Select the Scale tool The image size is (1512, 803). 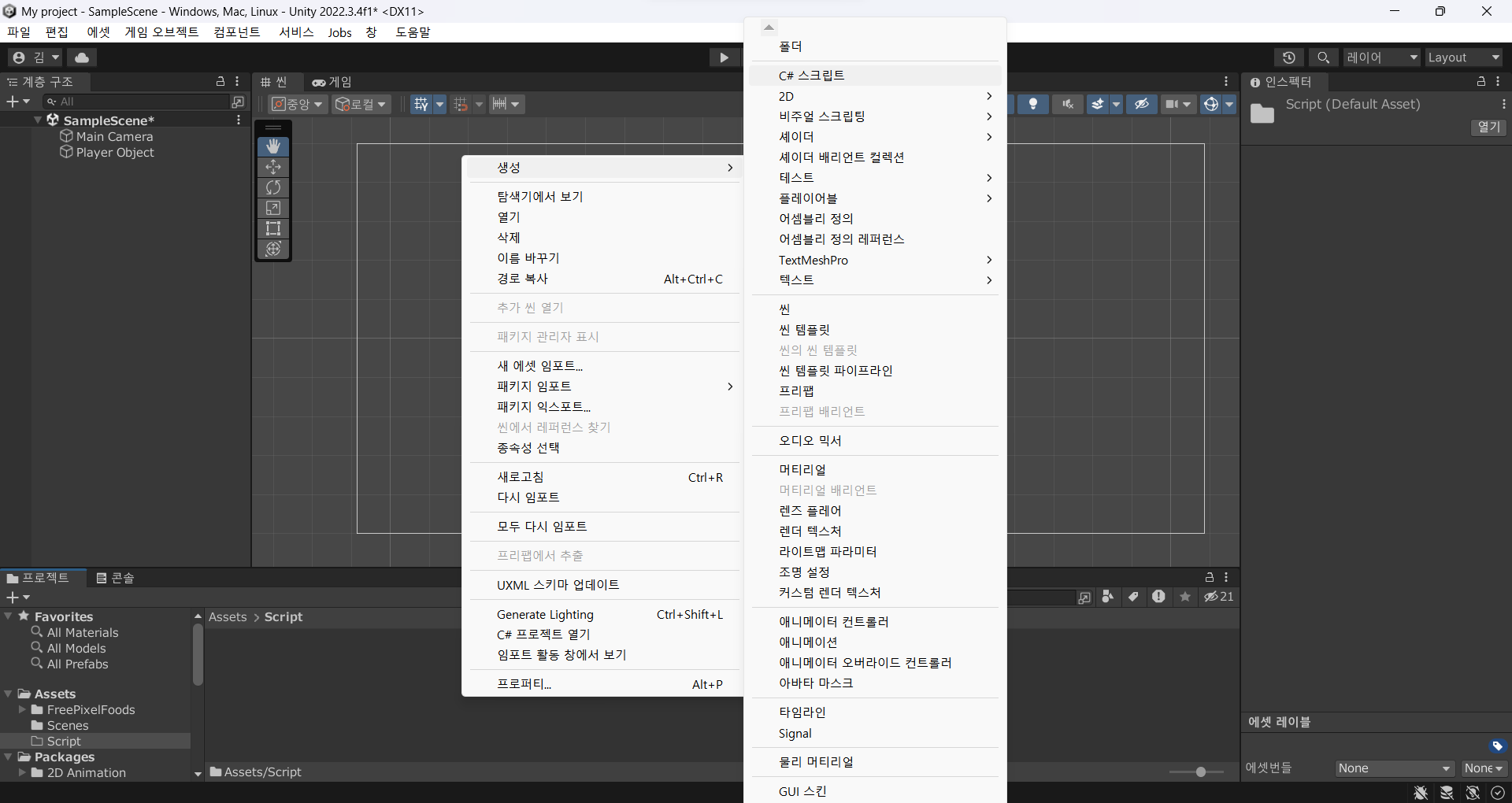pos(273,208)
